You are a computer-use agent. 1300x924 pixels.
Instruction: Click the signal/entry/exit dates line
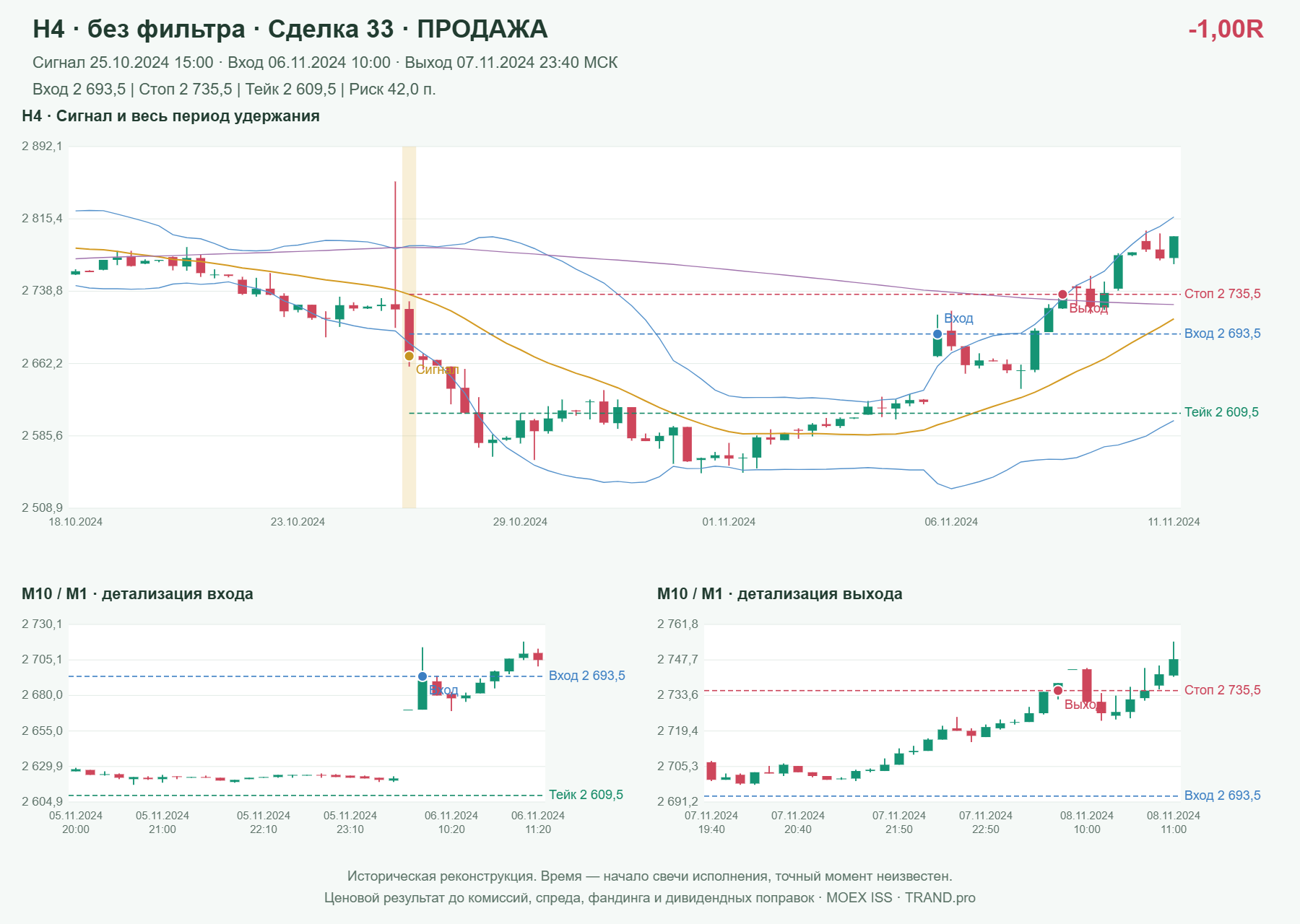point(325,63)
